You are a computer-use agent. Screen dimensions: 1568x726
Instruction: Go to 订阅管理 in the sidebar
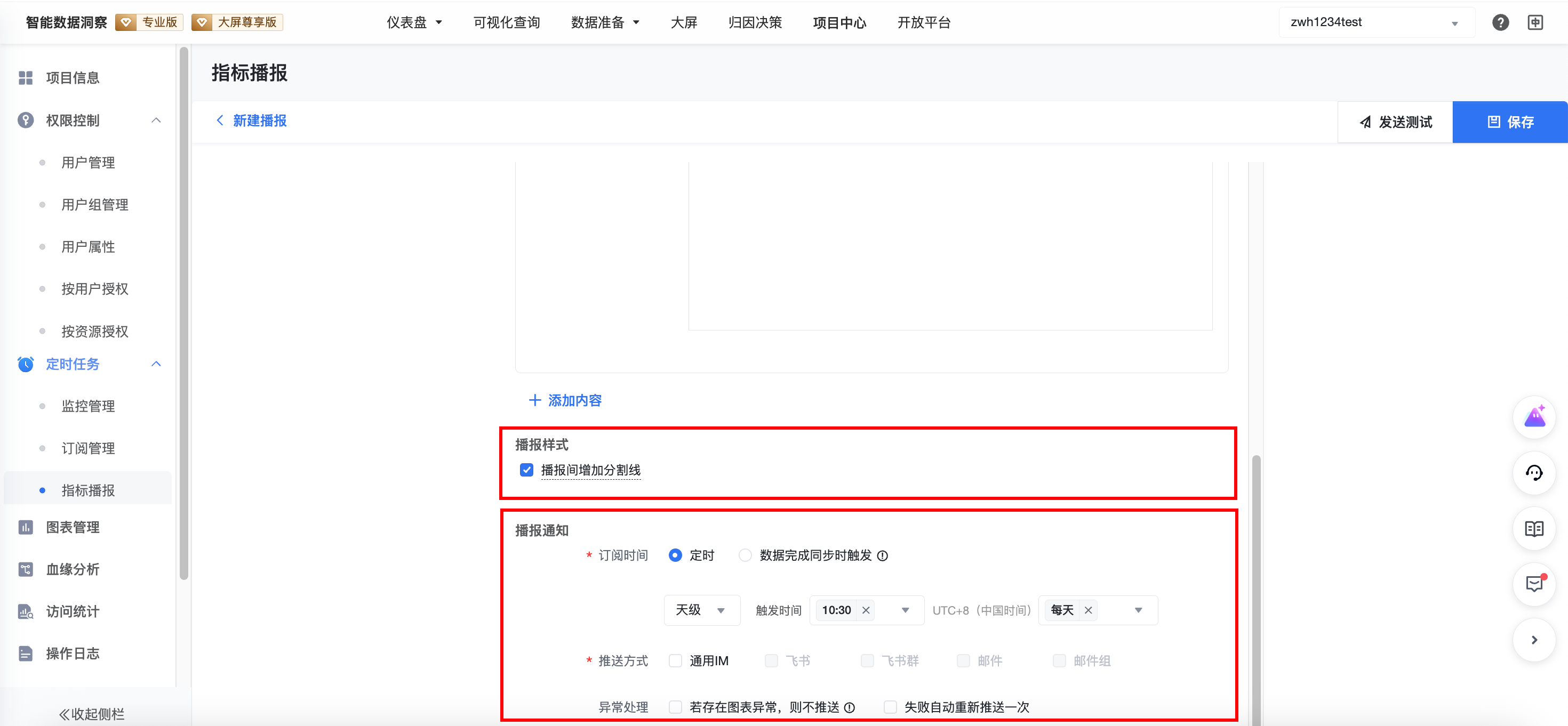click(x=88, y=448)
